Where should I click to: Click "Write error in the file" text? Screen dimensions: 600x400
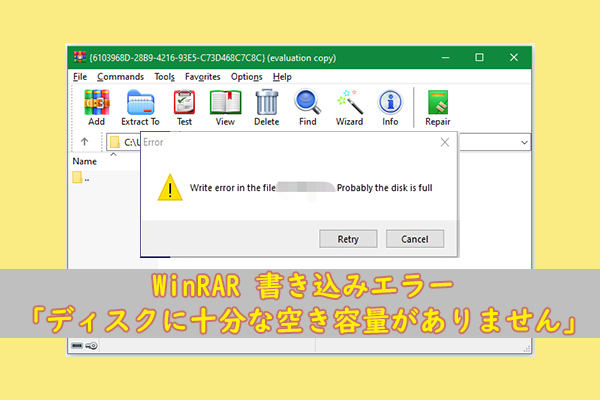[233, 188]
